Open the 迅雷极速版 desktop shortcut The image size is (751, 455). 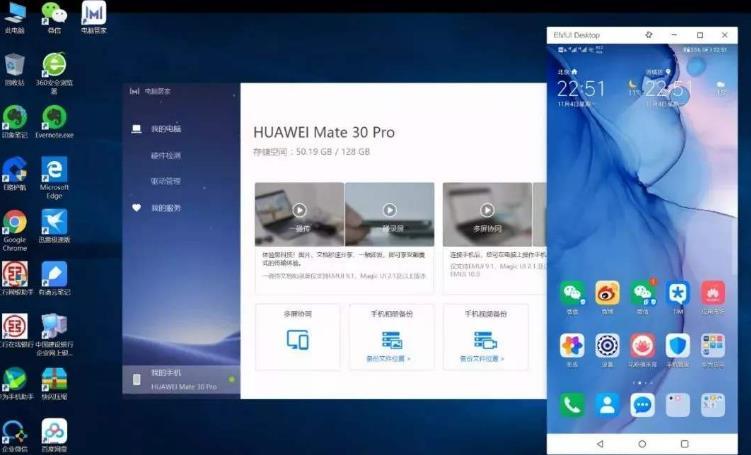pyautogui.click(x=54, y=226)
